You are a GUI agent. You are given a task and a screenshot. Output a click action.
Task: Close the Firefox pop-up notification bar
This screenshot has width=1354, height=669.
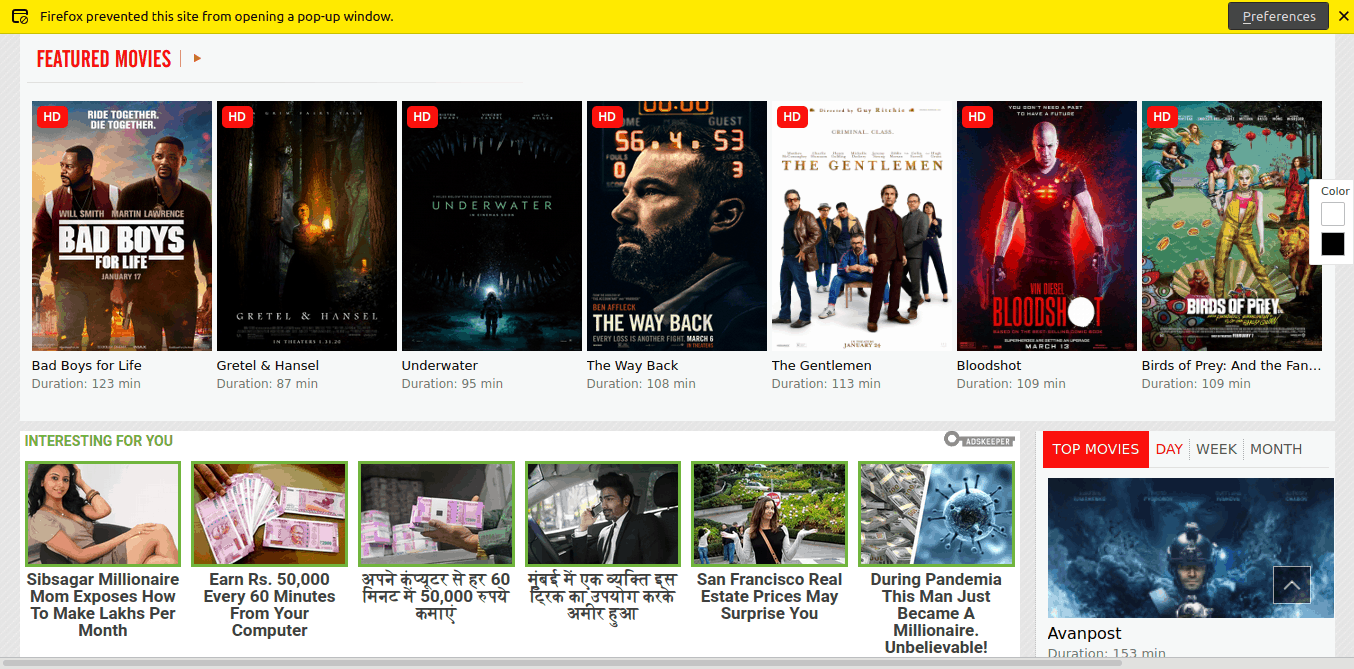(1341, 16)
